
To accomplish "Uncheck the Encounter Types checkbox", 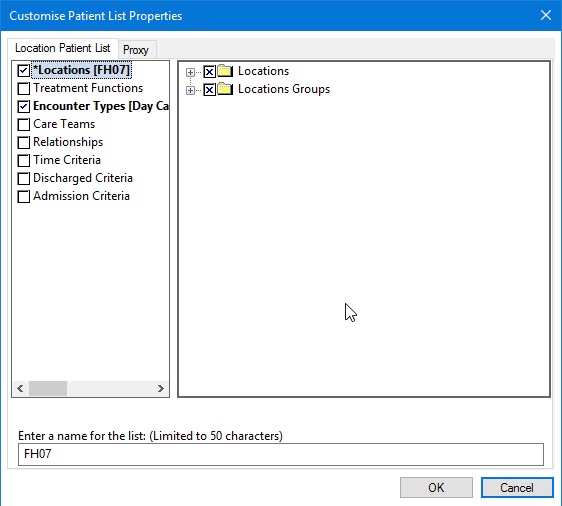I will (x=24, y=106).
